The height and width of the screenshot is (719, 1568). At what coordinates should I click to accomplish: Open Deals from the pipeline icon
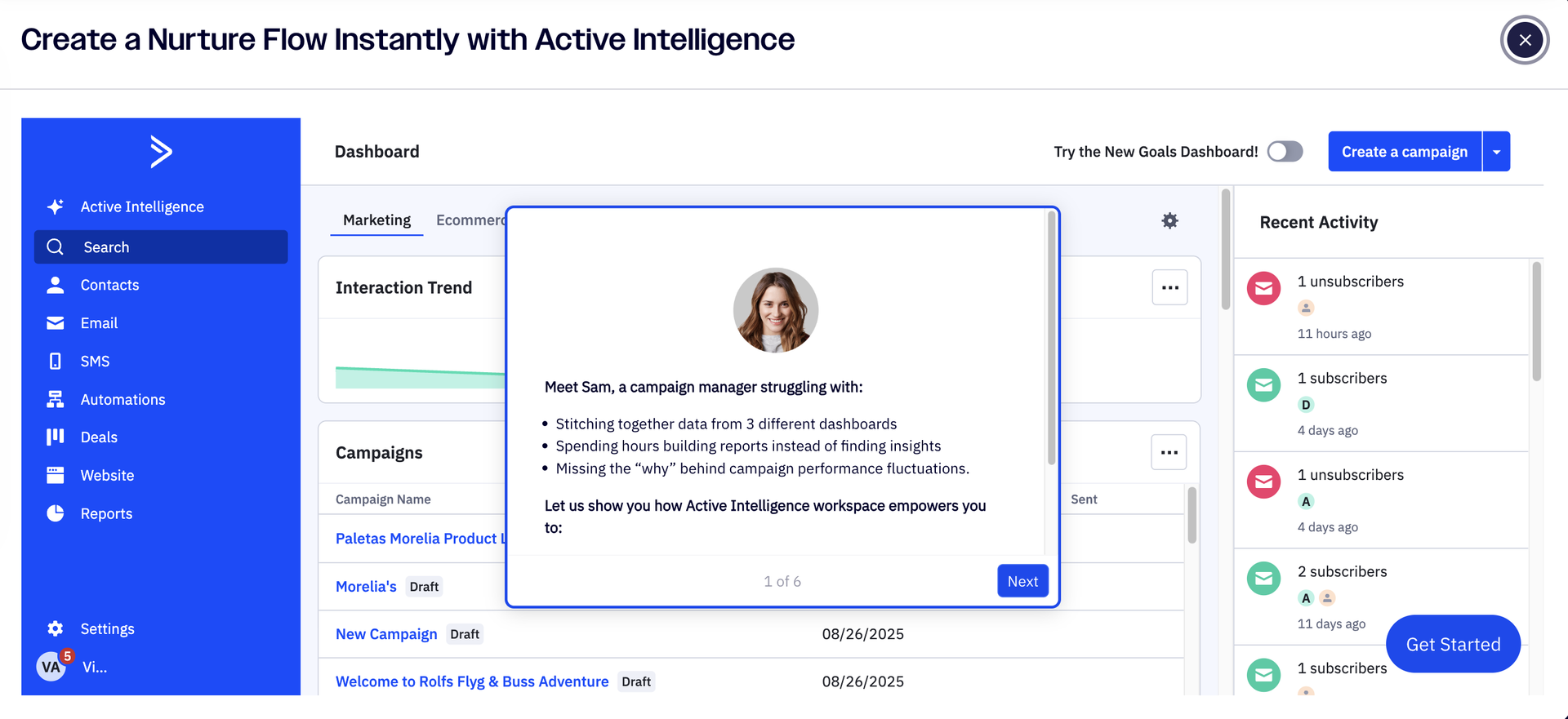coord(55,437)
